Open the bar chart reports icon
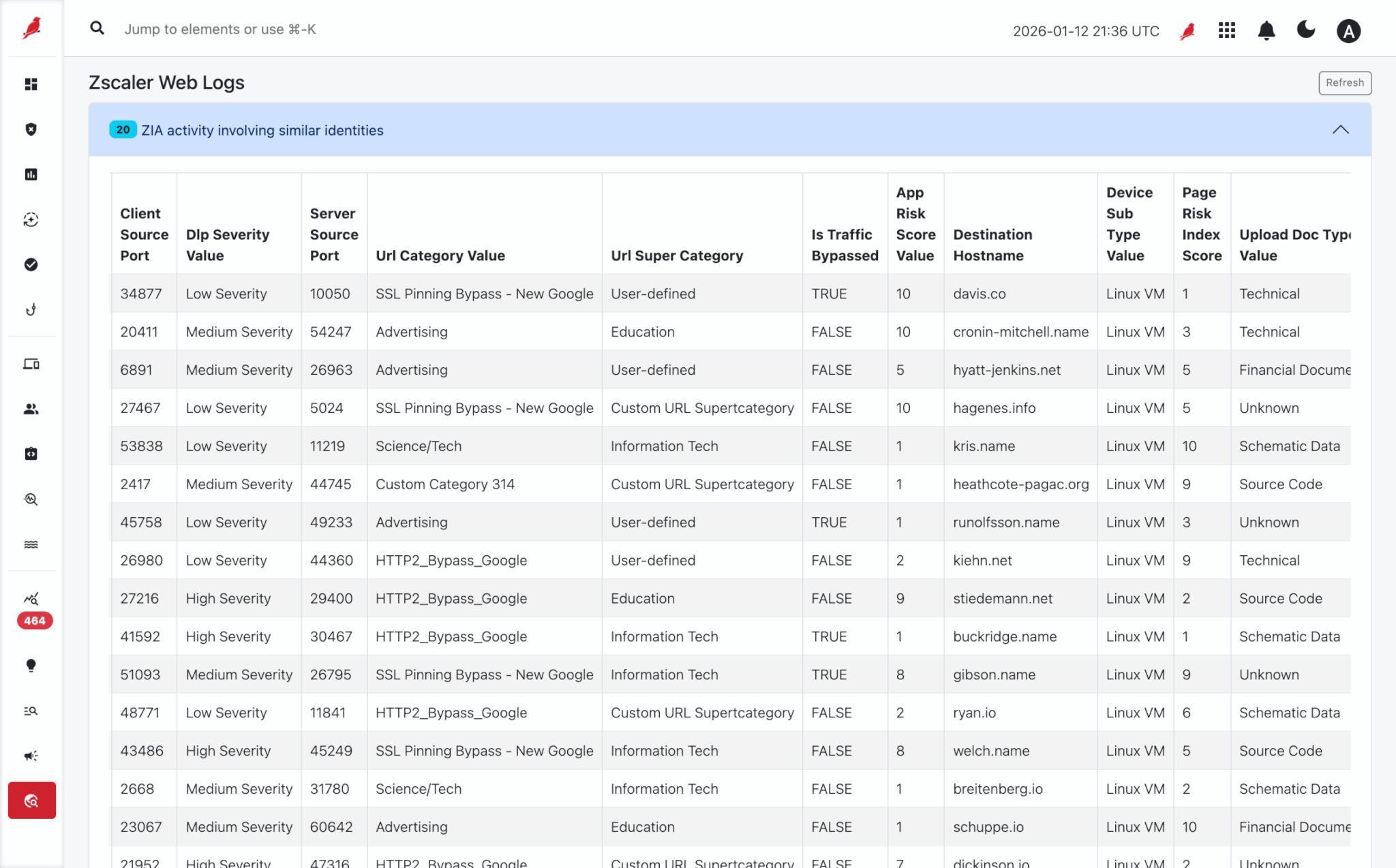 click(31, 174)
